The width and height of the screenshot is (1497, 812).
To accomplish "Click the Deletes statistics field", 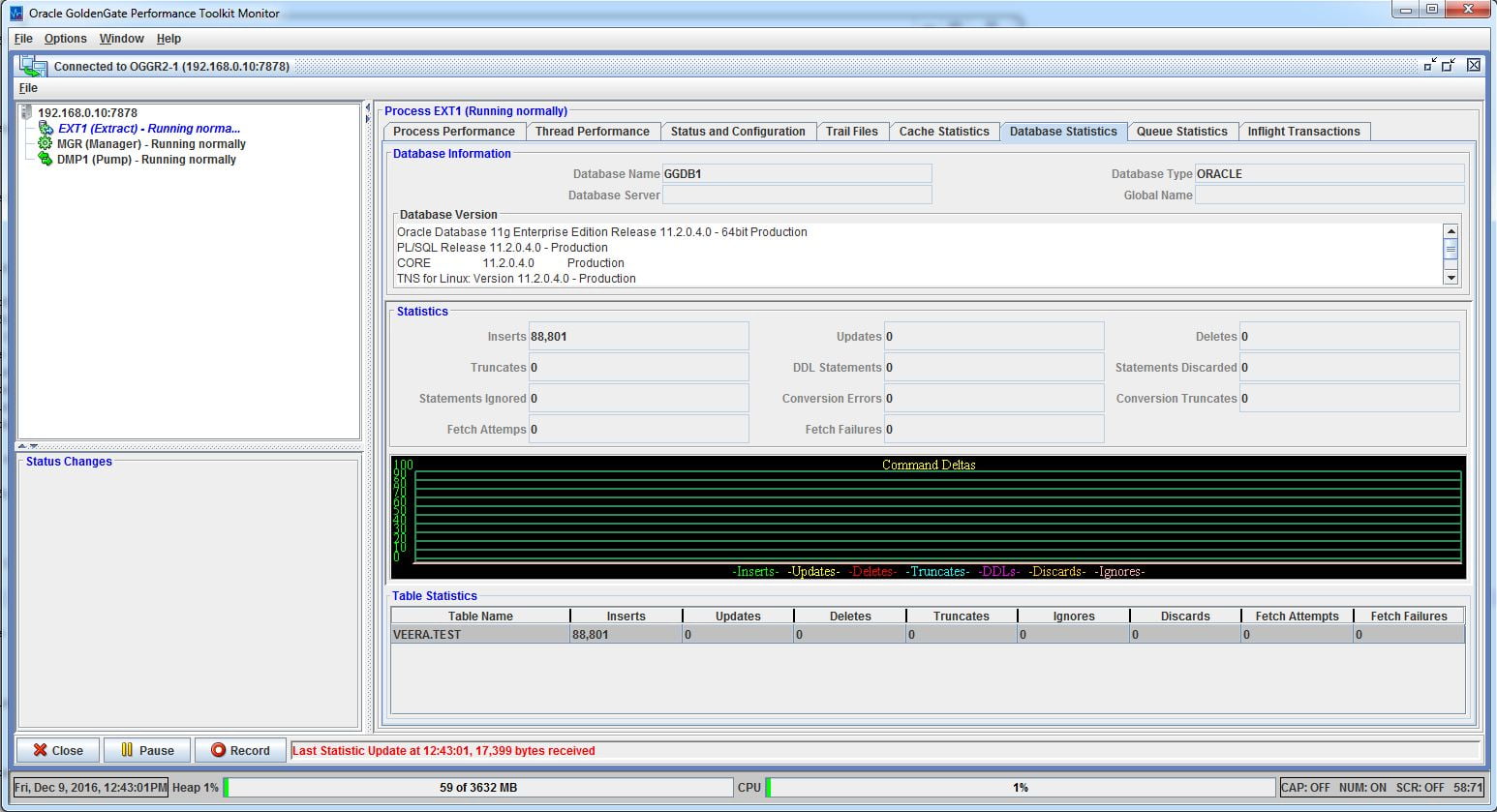I will click(1350, 337).
